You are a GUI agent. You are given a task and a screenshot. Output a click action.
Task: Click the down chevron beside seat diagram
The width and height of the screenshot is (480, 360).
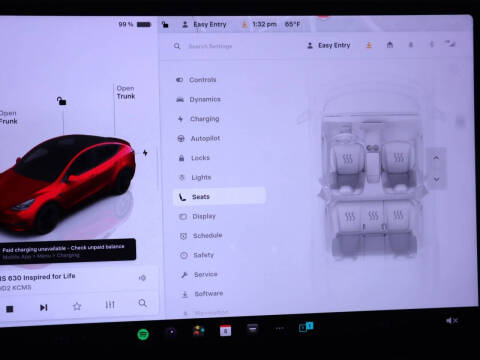(436, 179)
